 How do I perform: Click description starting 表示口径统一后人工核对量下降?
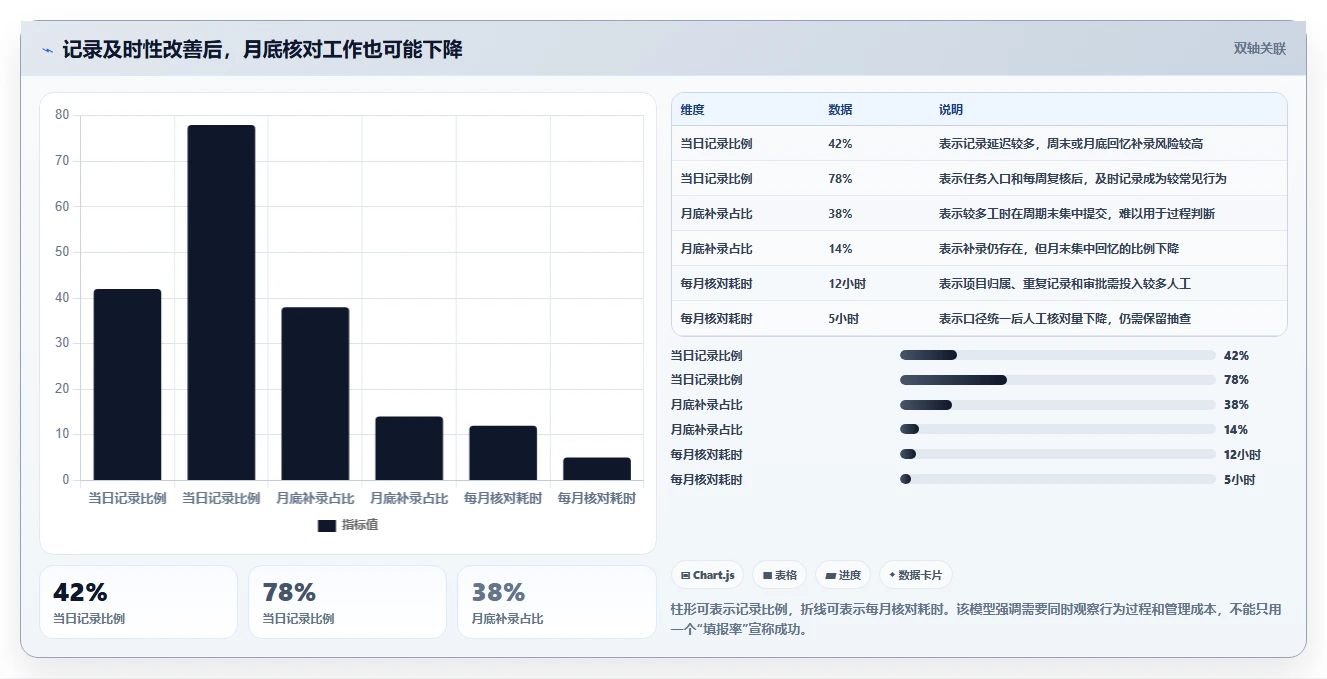(x=1064, y=319)
